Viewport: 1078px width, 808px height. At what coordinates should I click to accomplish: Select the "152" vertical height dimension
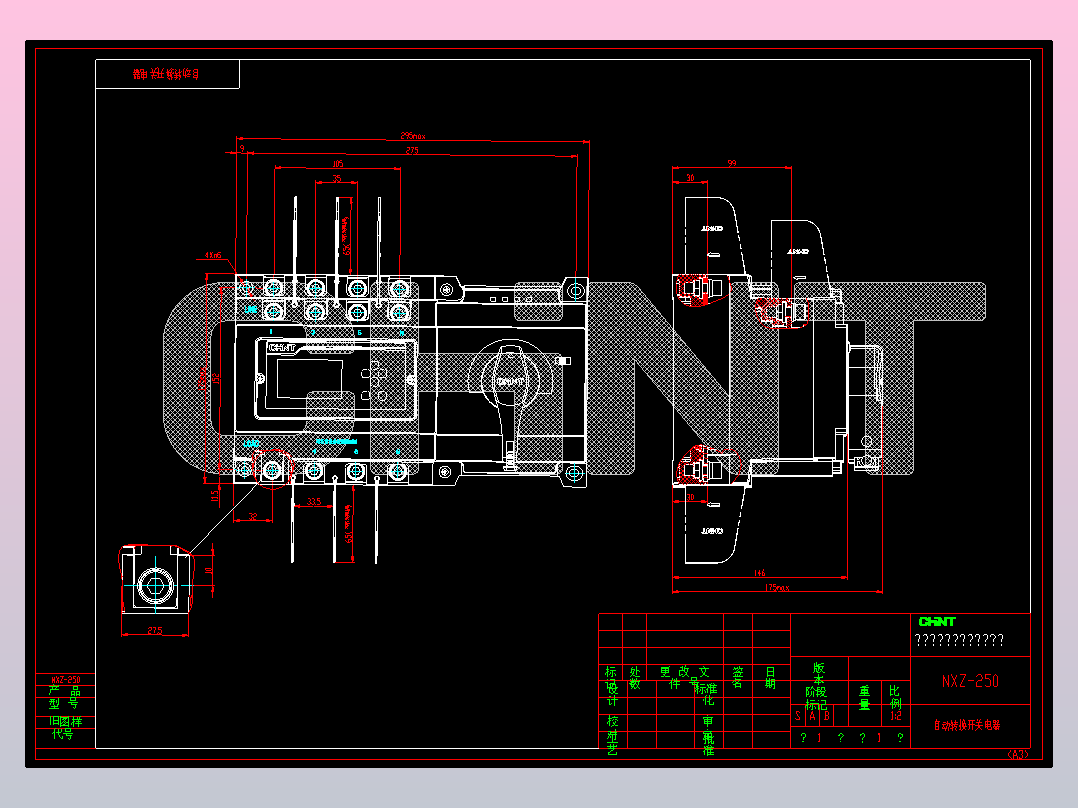216,379
